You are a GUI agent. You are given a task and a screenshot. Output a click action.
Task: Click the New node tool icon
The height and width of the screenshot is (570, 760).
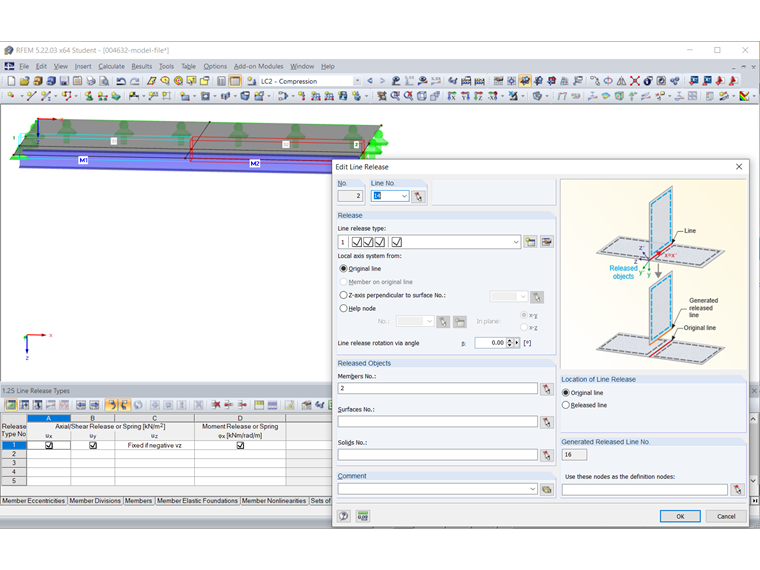coord(11,96)
